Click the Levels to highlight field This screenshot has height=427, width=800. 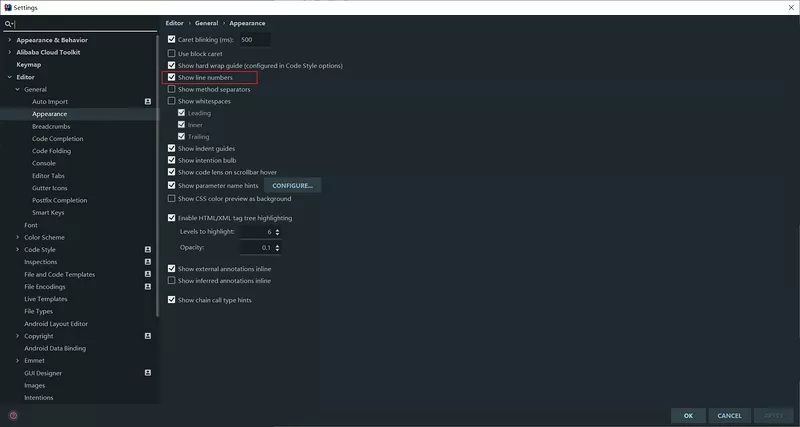pos(260,232)
